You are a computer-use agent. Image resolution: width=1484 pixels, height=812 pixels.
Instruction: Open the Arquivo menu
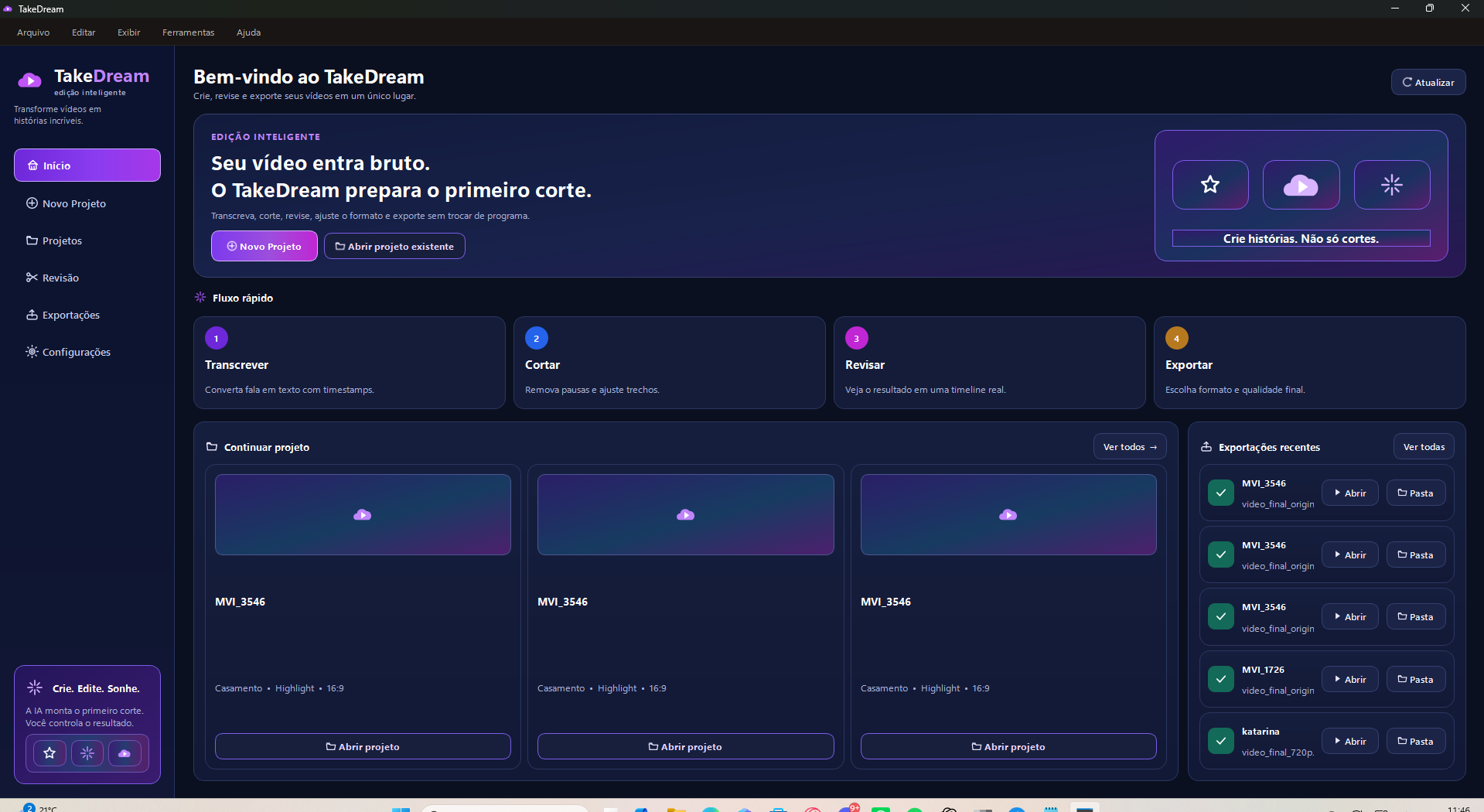tap(33, 32)
